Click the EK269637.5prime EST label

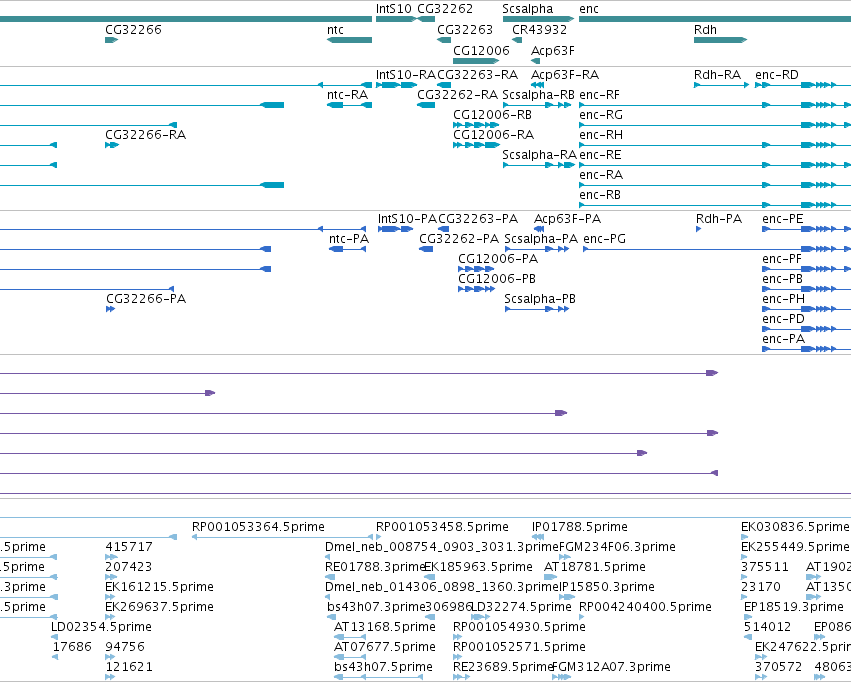click(160, 607)
